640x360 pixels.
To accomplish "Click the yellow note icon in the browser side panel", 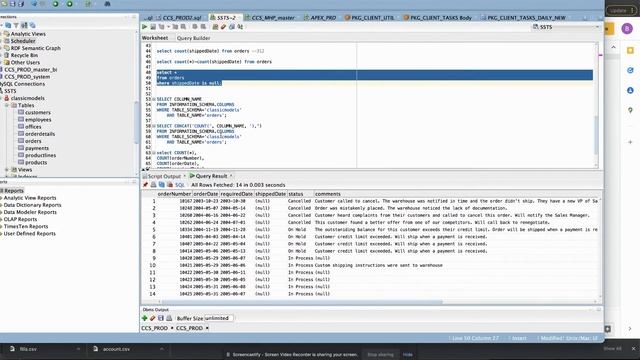I will pos(630,50).
